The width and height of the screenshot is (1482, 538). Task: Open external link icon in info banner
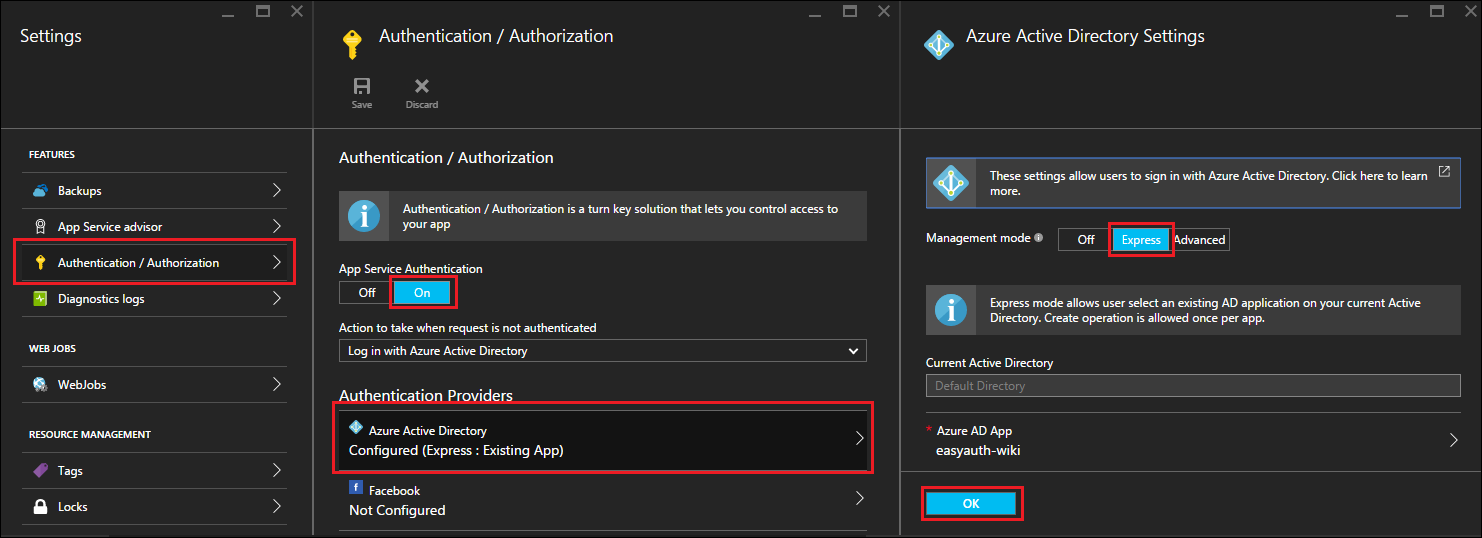pyautogui.click(x=1444, y=171)
